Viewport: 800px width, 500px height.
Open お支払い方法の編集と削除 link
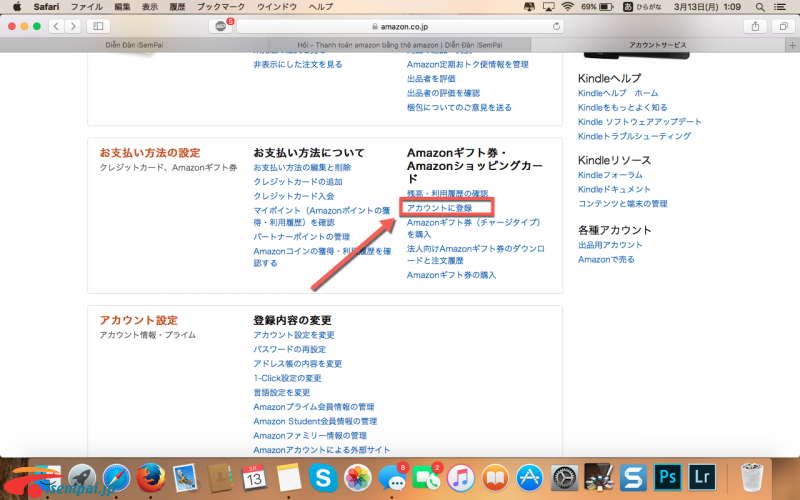(302, 167)
